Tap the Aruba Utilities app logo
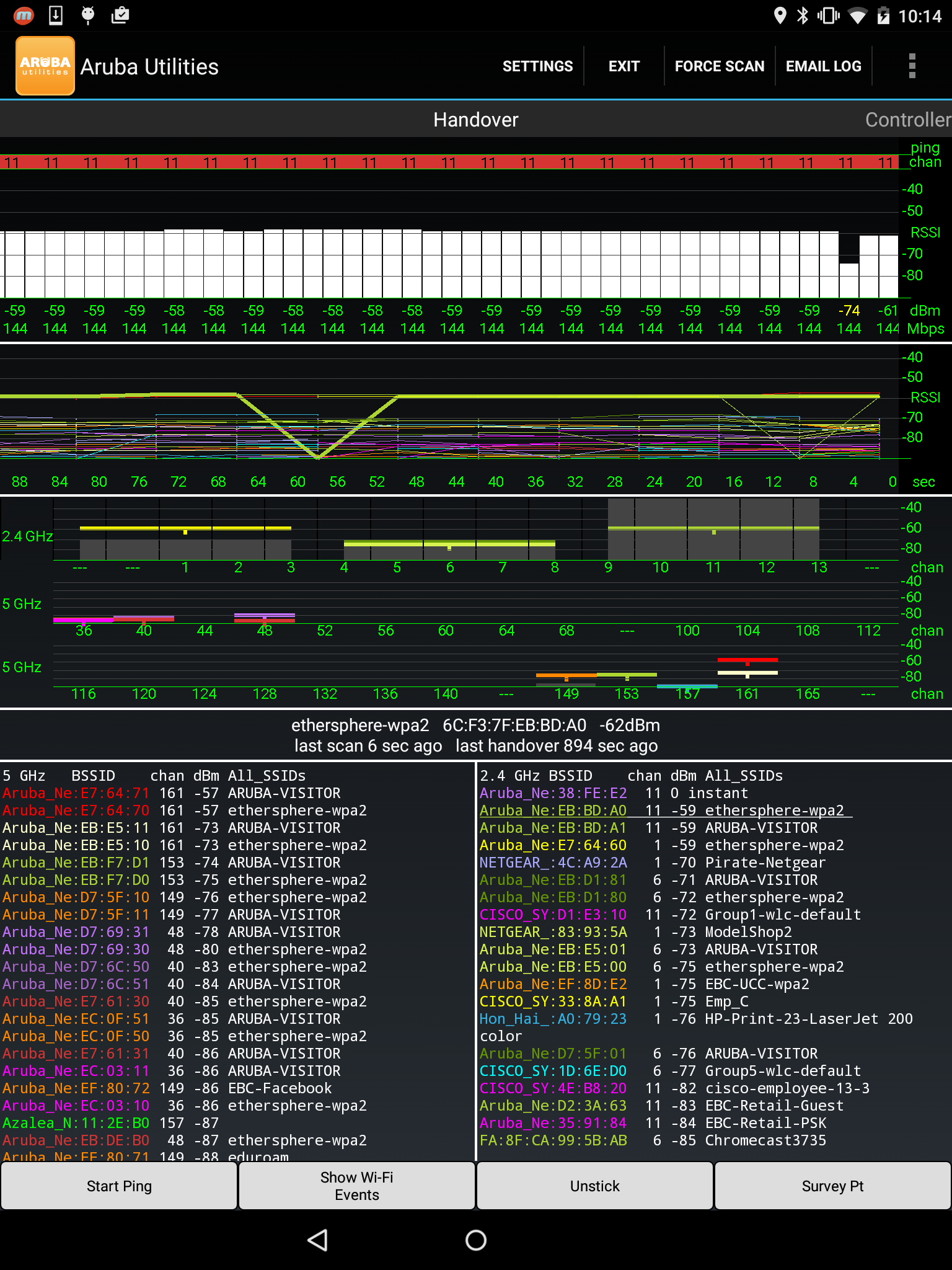Viewport: 952px width, 1270px height. point(45,66)
